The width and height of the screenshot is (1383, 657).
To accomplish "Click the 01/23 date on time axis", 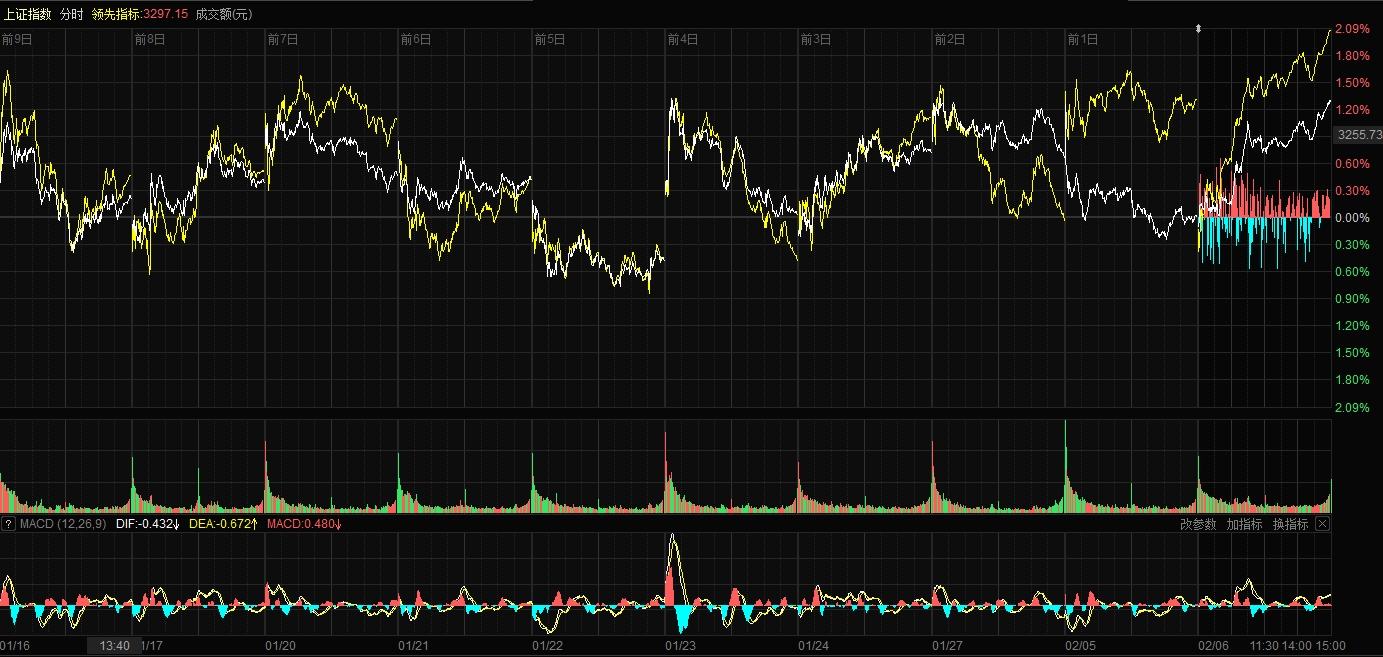I will [x=681, y=646].
